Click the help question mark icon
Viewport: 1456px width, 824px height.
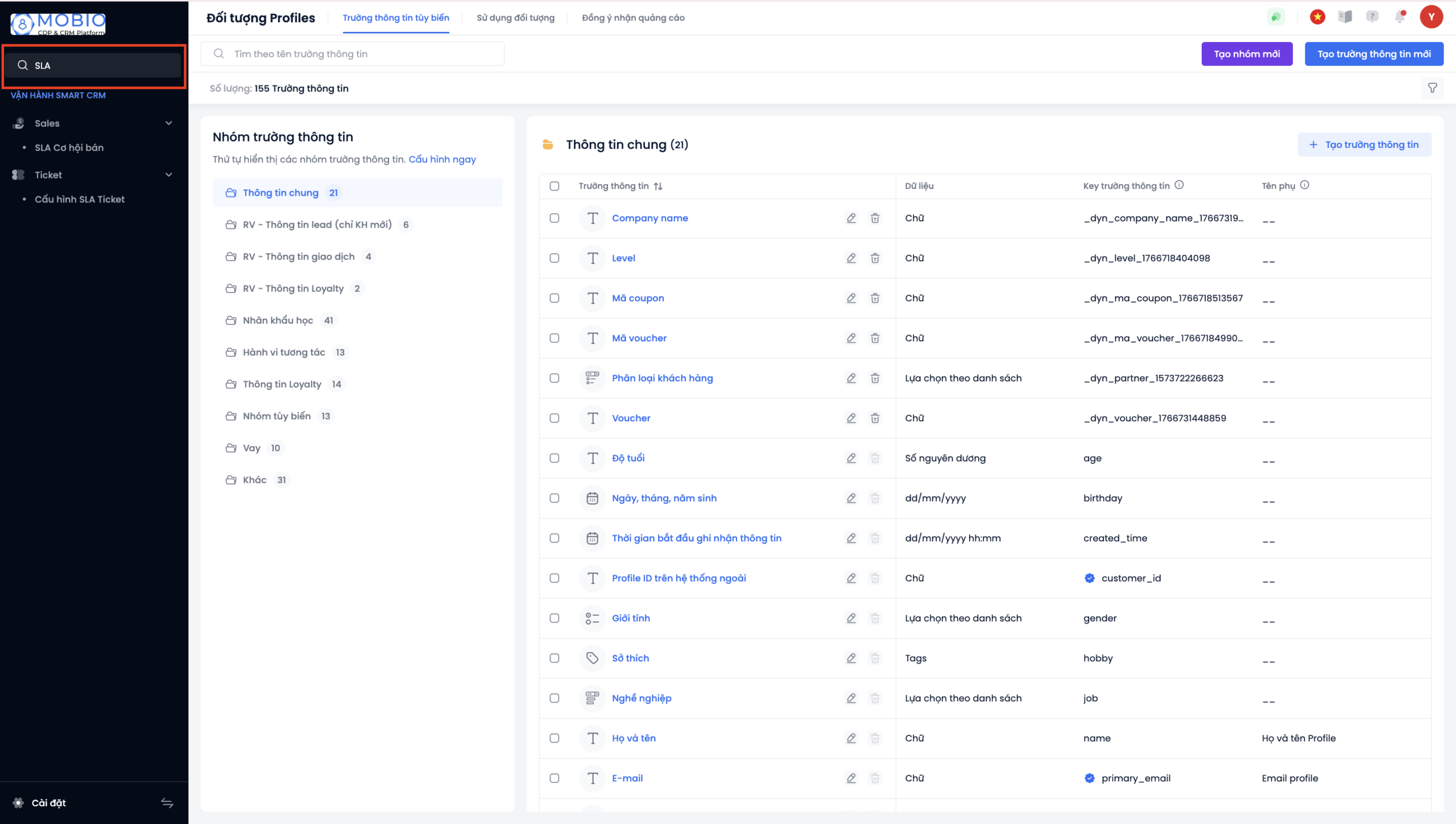1372,17
